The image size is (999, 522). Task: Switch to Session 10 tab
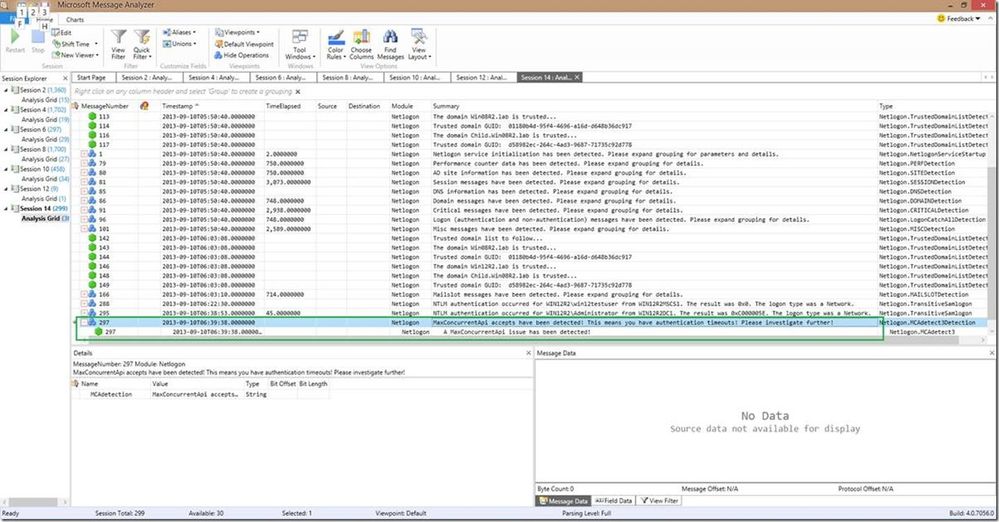pyautogui.click(x=417, y=77)
